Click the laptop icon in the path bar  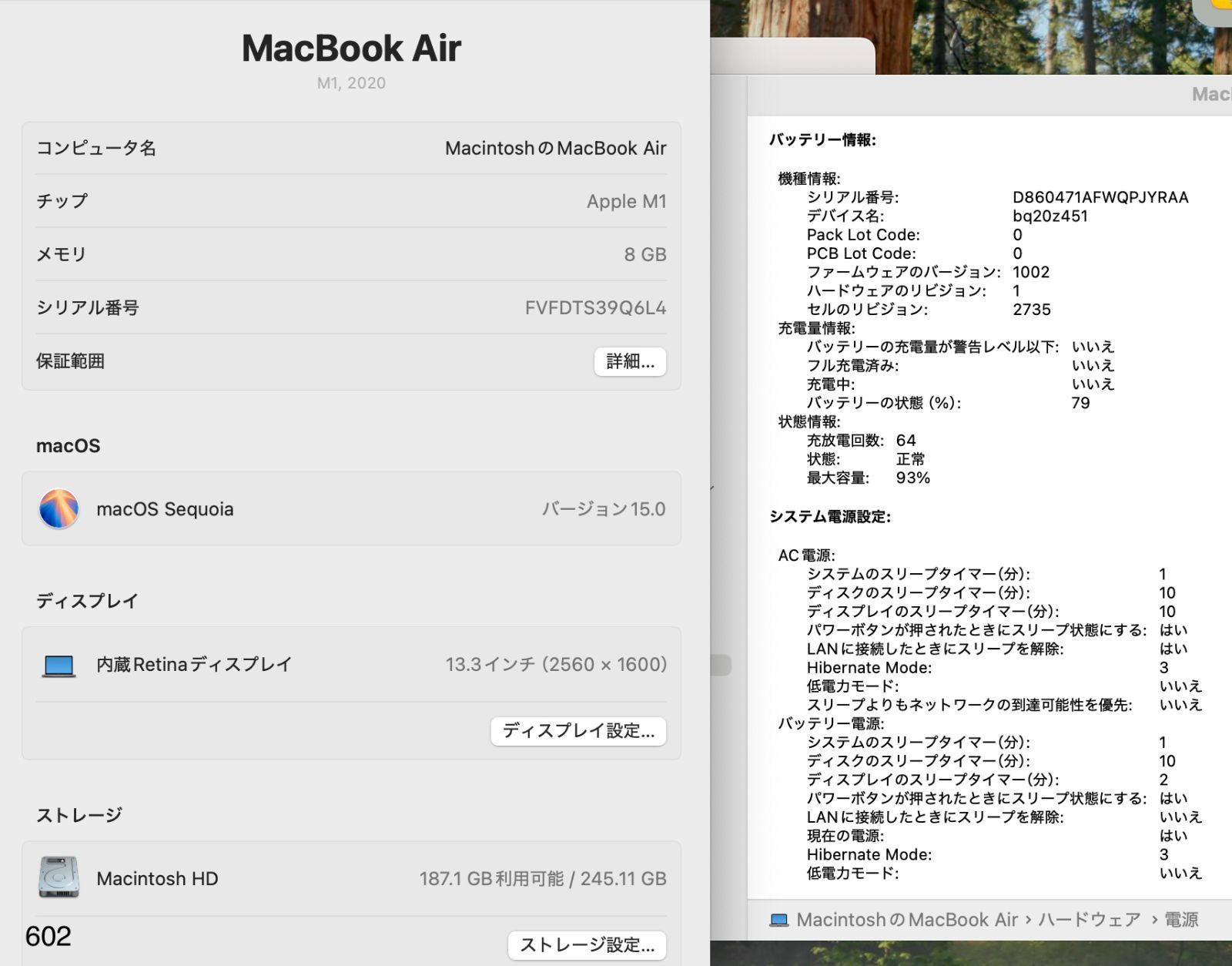pos(779,920)
